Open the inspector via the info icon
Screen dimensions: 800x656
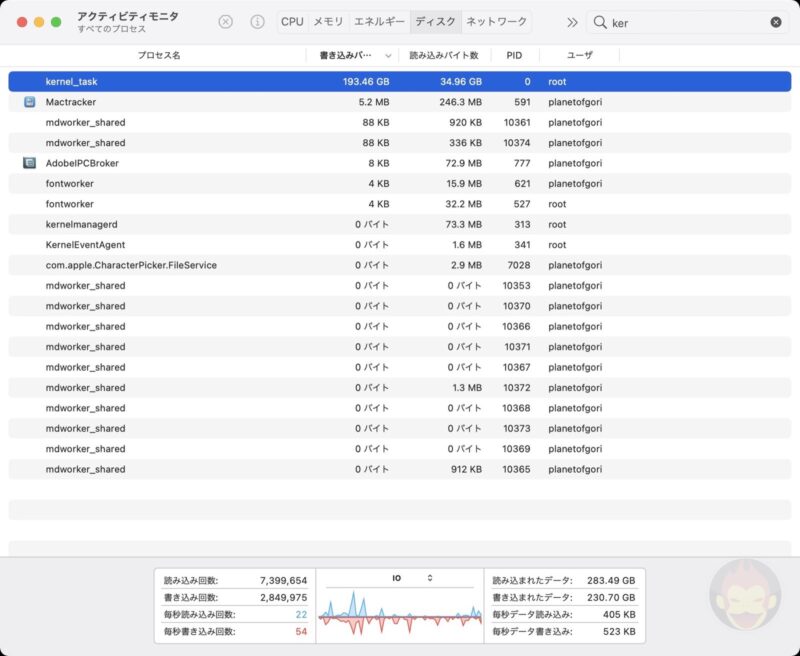[x=258, y=19]
